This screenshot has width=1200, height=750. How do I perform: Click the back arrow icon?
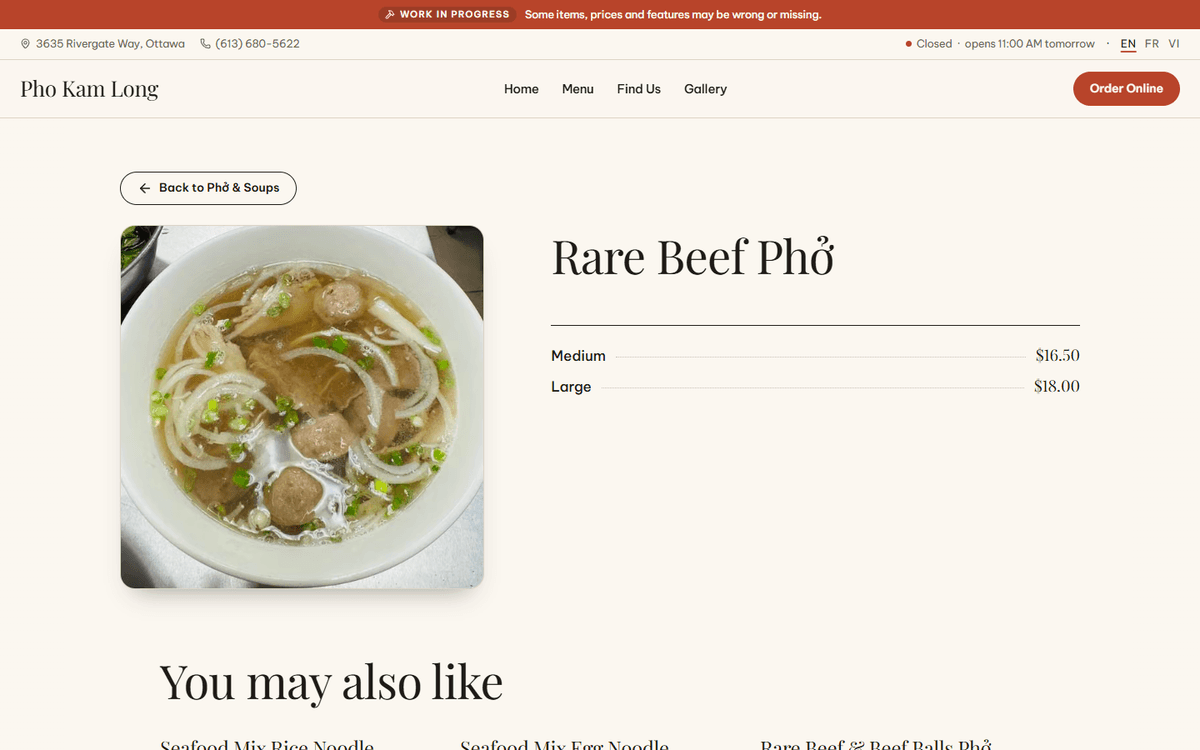(x=145, y=188)
